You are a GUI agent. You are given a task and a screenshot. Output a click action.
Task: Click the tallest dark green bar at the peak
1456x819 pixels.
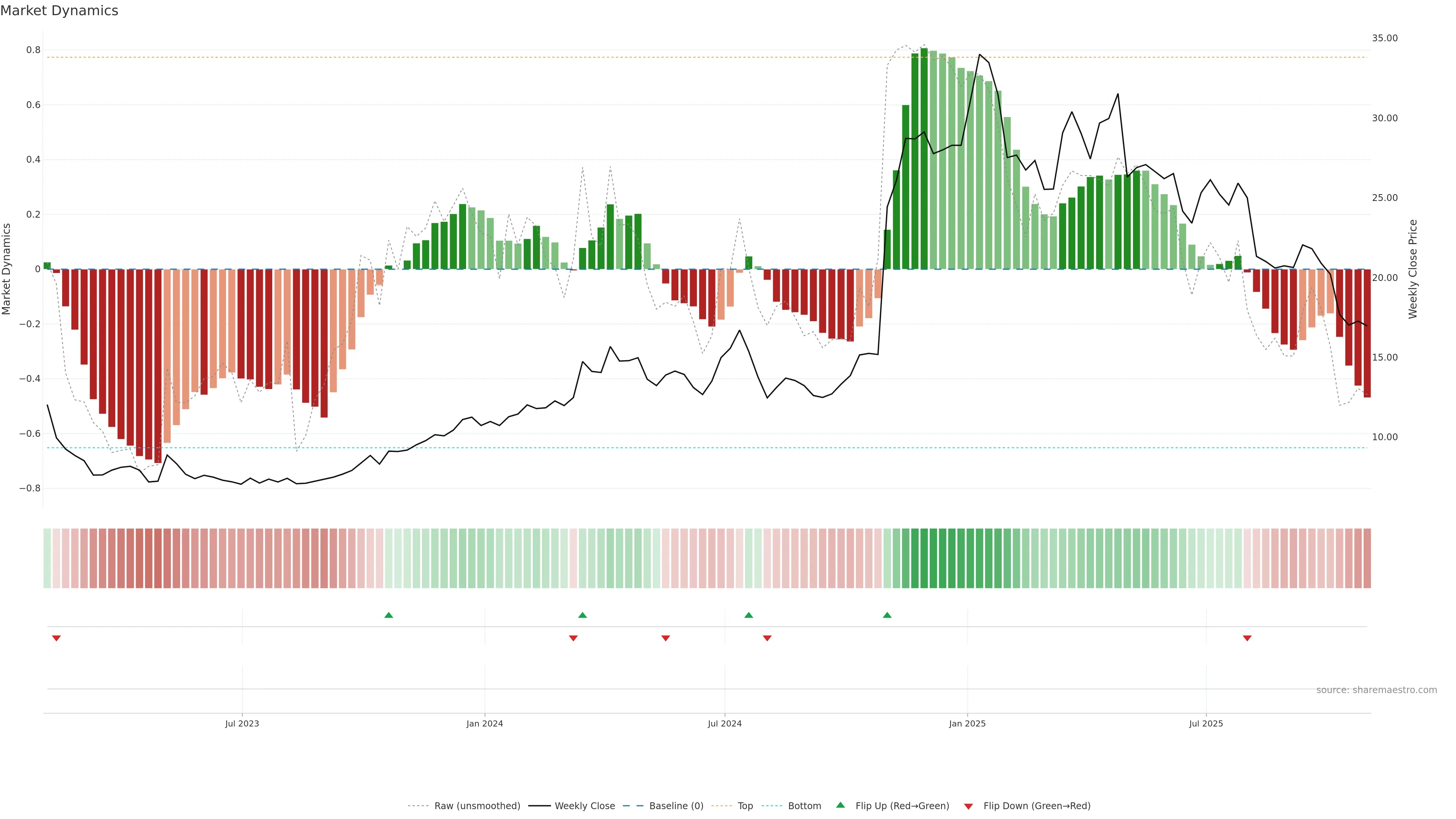coord(924,158)
